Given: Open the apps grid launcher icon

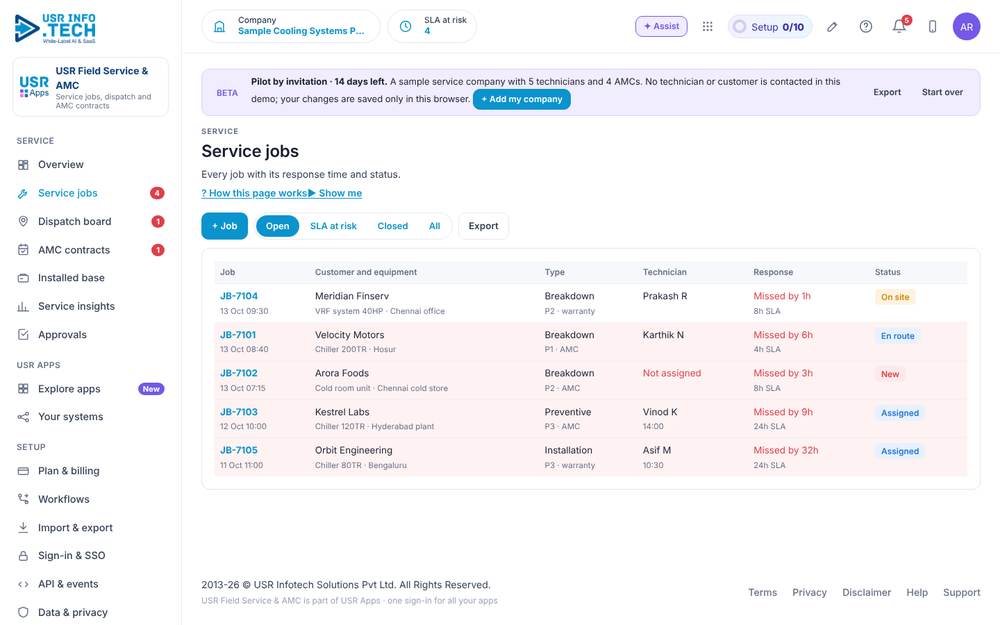Looking at the screenshot, I should 707,27.
